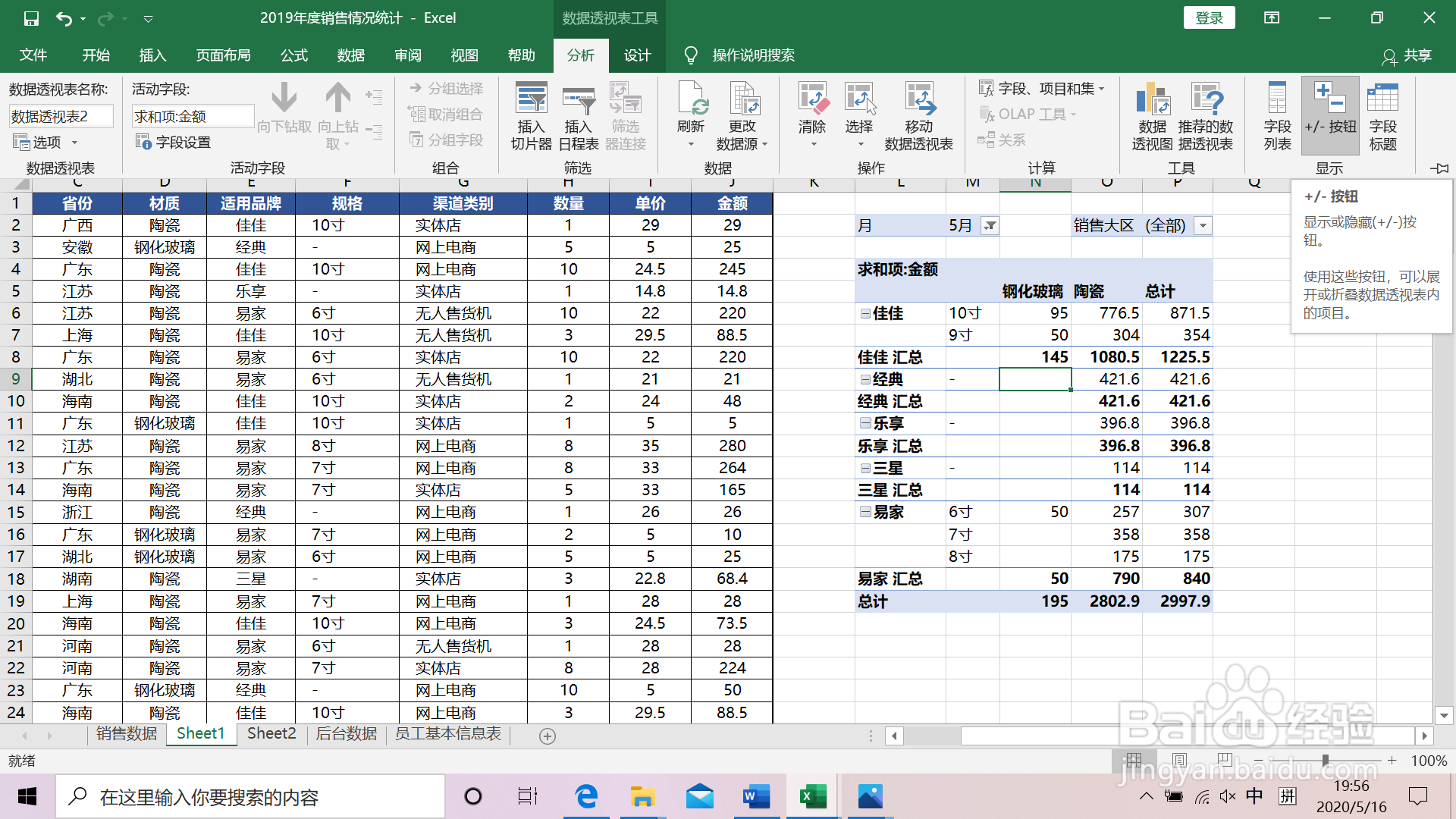1456x819 pixels.
Task: Switch to the Page Layout (页面布局) tab
Action: [x=223, y=55]
